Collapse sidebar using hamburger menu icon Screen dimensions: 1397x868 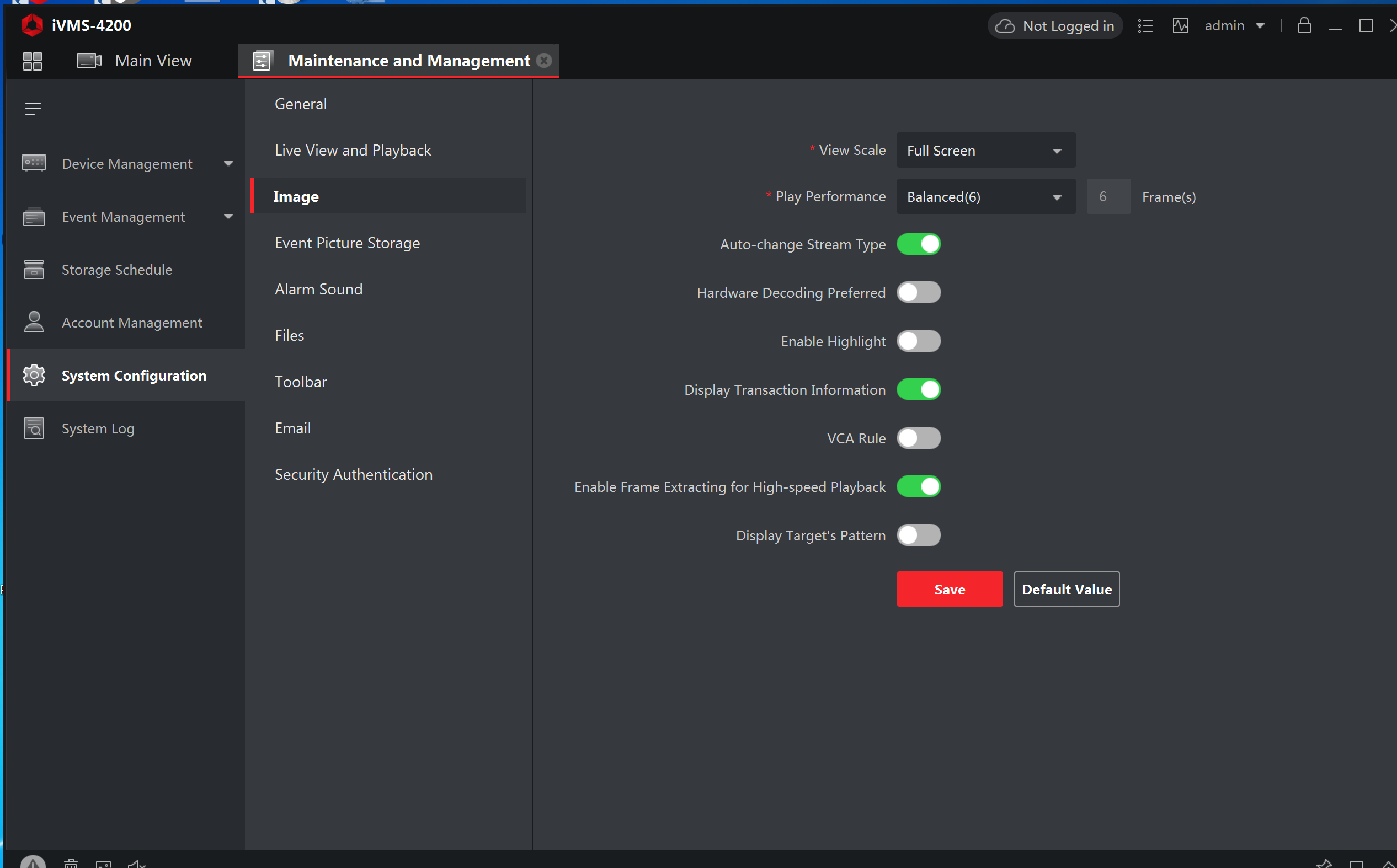pyautogui.click(x=33, y=109)
